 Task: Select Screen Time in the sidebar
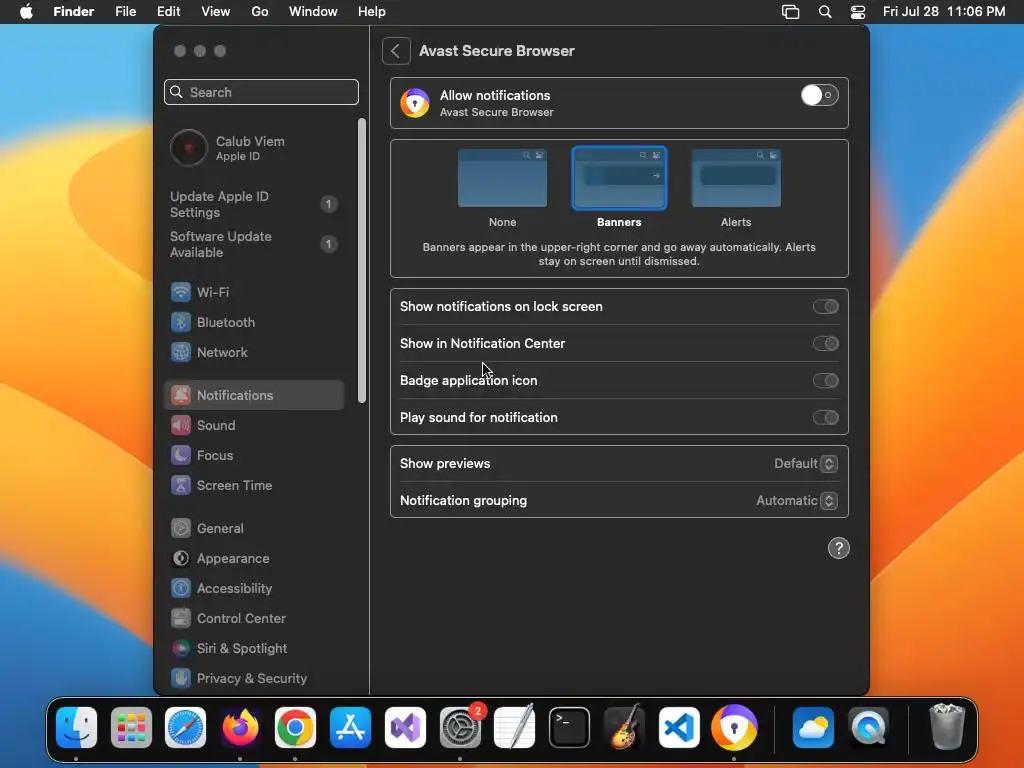coord(253,485)
